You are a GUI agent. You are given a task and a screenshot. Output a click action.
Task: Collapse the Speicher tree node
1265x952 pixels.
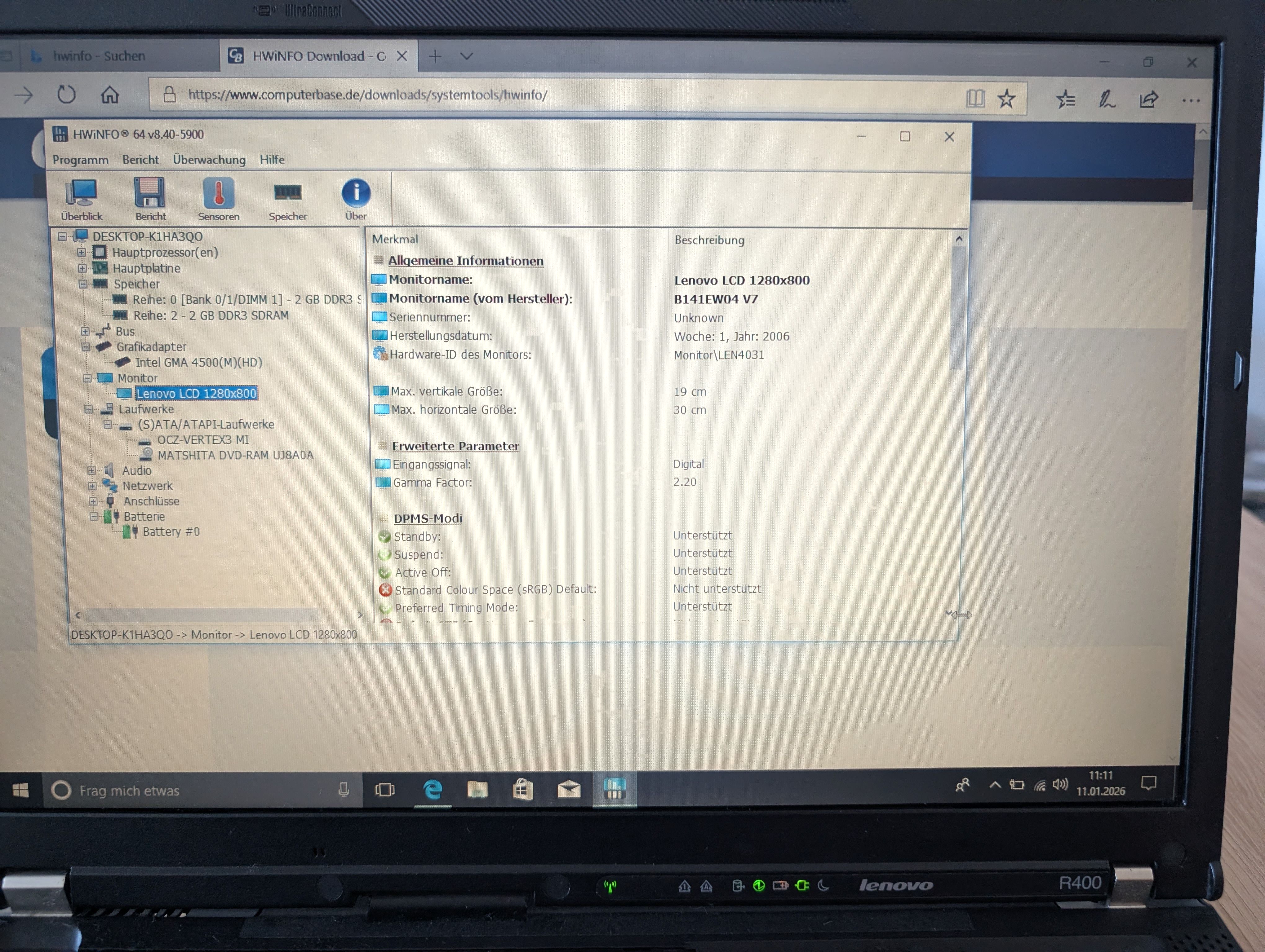click(83, 284)
